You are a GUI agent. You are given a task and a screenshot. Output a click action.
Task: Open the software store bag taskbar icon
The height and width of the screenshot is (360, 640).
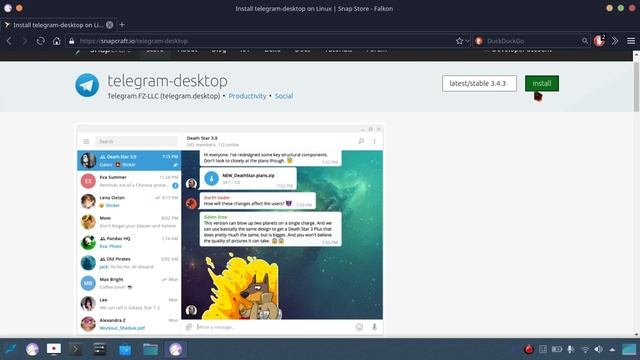tap(125, 350)
